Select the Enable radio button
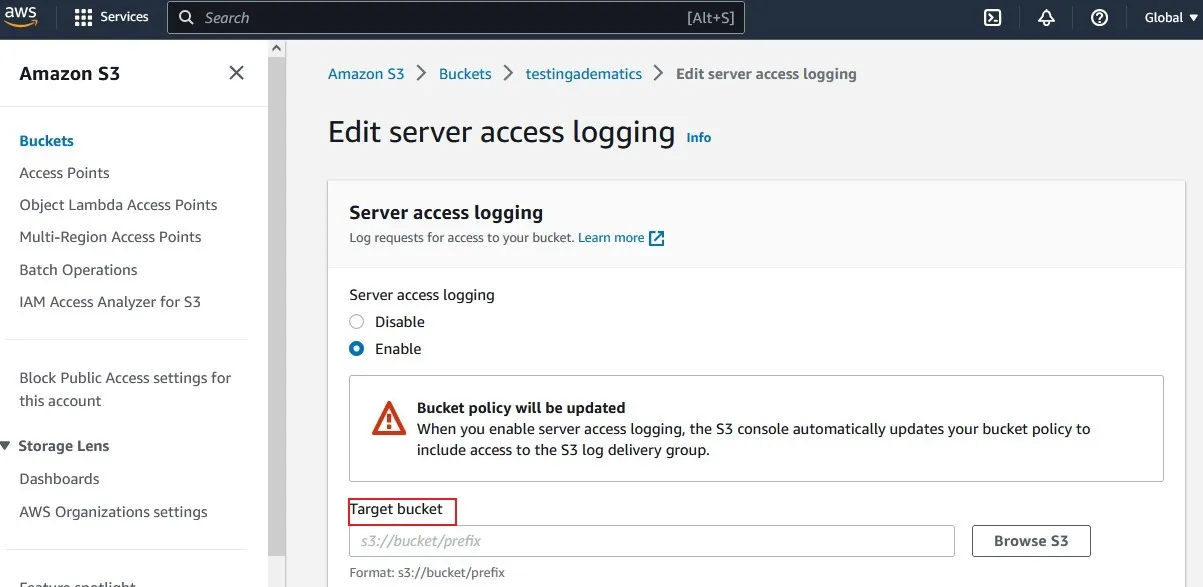This screenshot has width=1203, height=587. (356, 349)
